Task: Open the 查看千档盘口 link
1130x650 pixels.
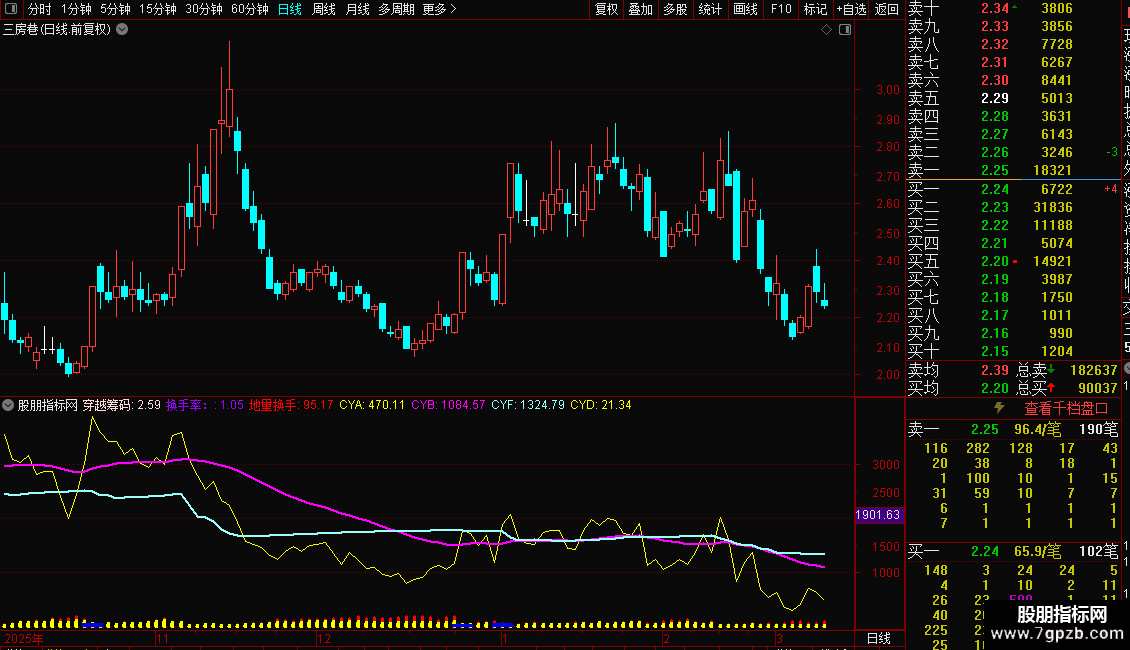Action: click(1066, 408)
